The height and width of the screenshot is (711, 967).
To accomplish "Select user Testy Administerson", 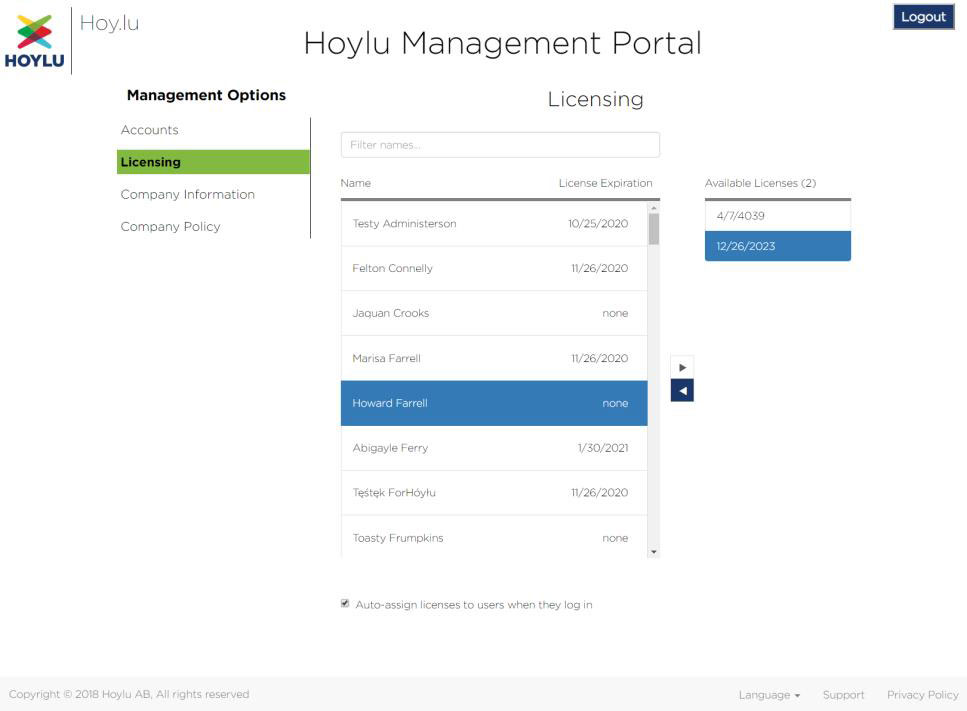I will click(494, 224).
